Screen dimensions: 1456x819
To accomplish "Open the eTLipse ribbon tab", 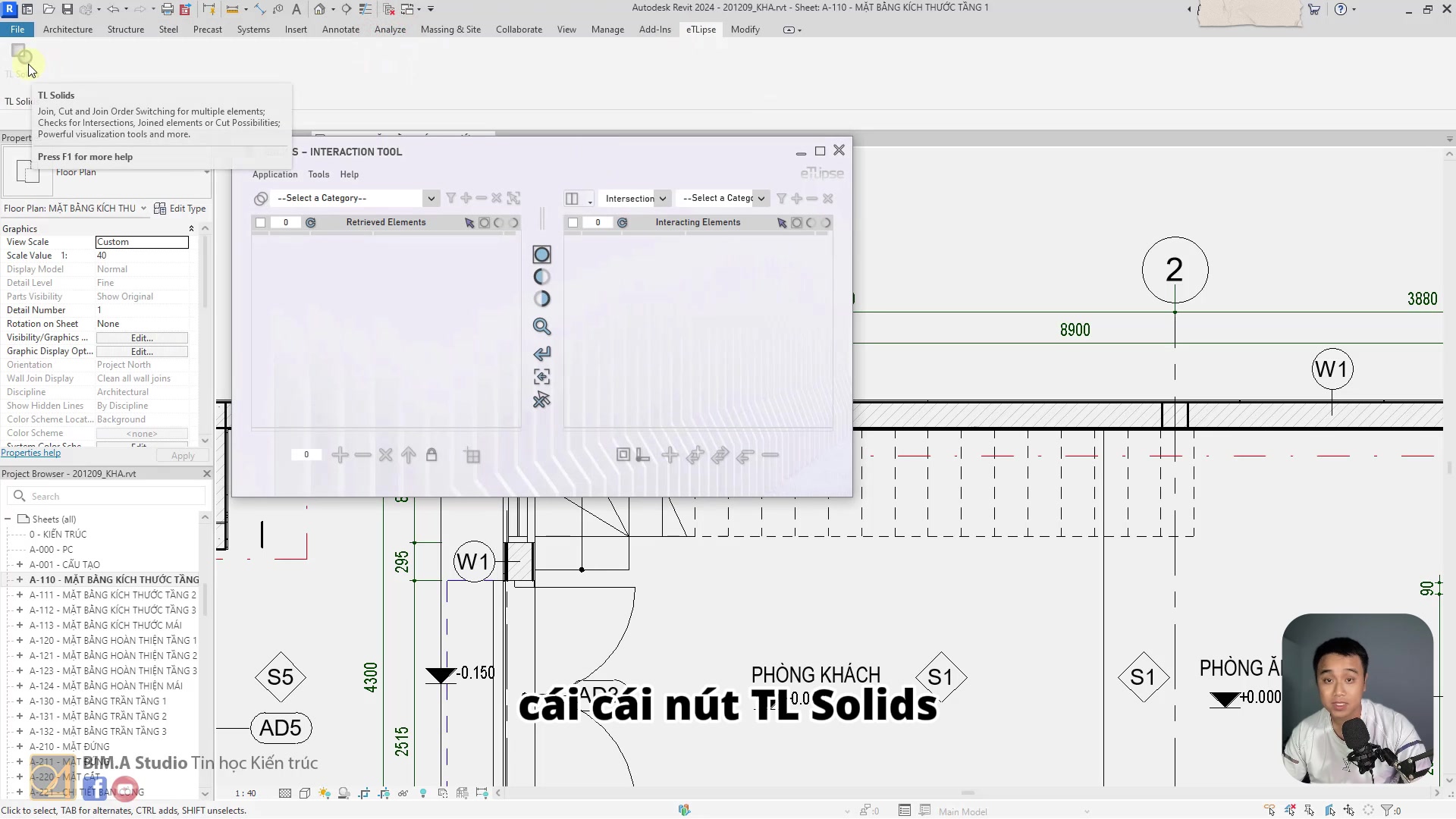I will (701, 30).
